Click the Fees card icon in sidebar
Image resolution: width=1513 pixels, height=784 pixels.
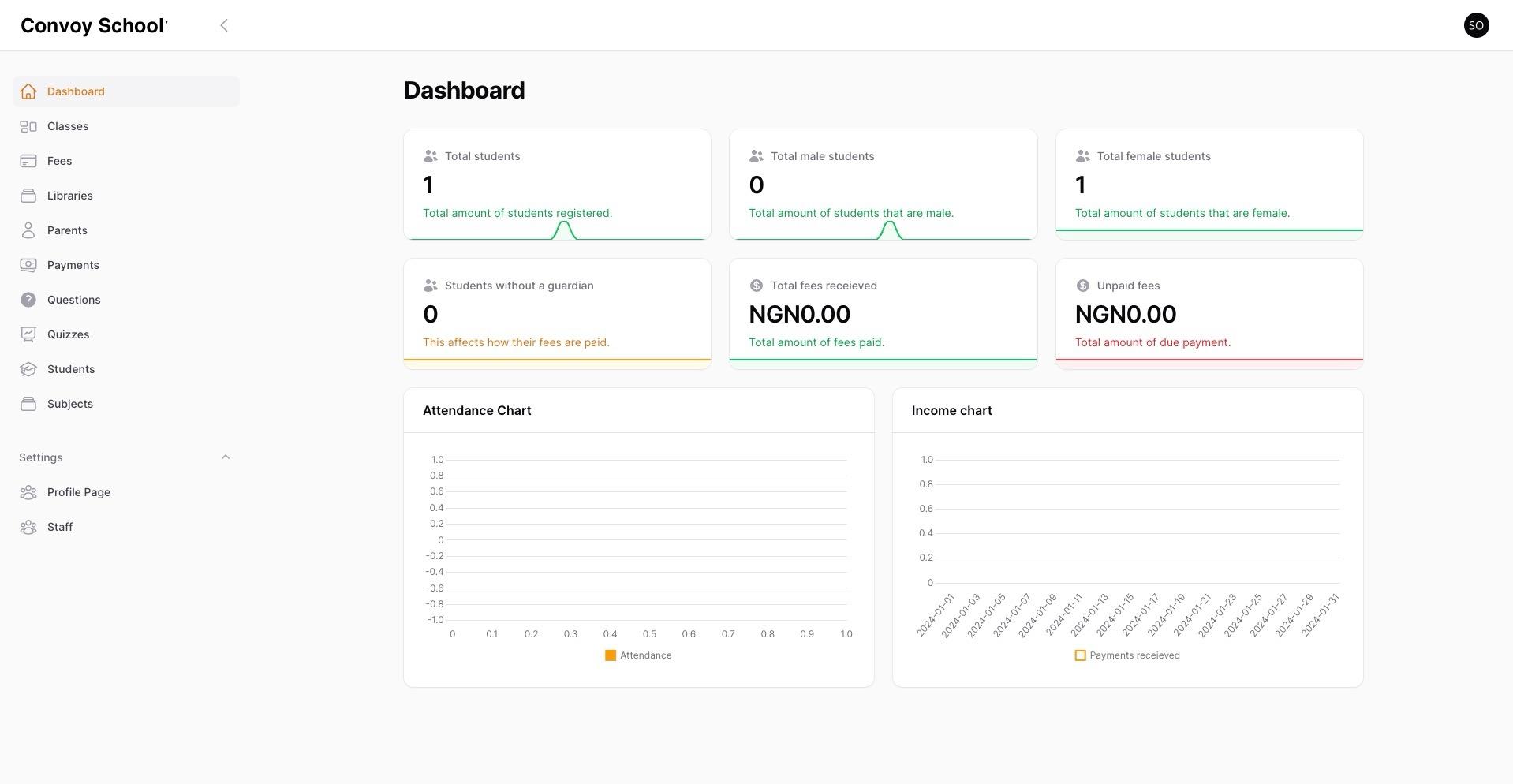[28, 161]
